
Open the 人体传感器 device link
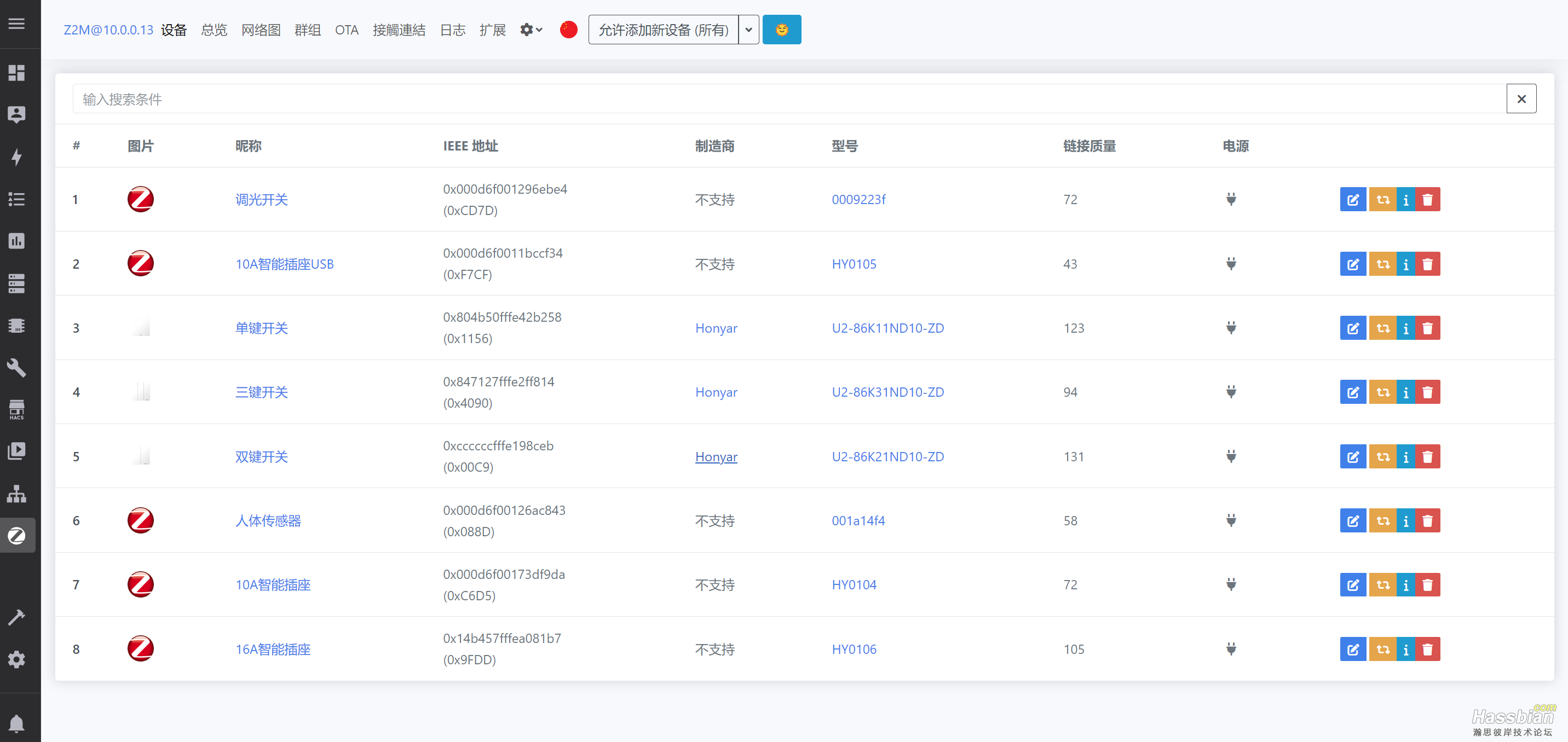(268, 520)
